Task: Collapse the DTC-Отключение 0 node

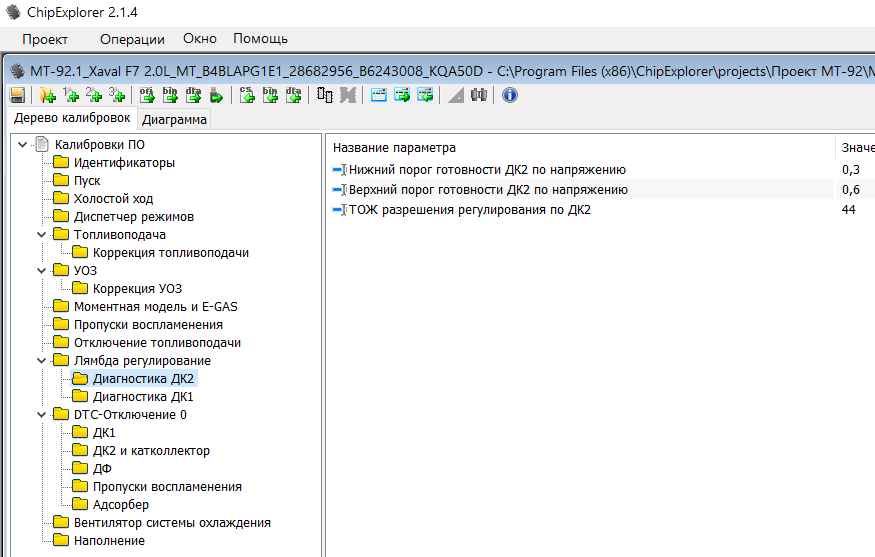Action: point(42,415)
